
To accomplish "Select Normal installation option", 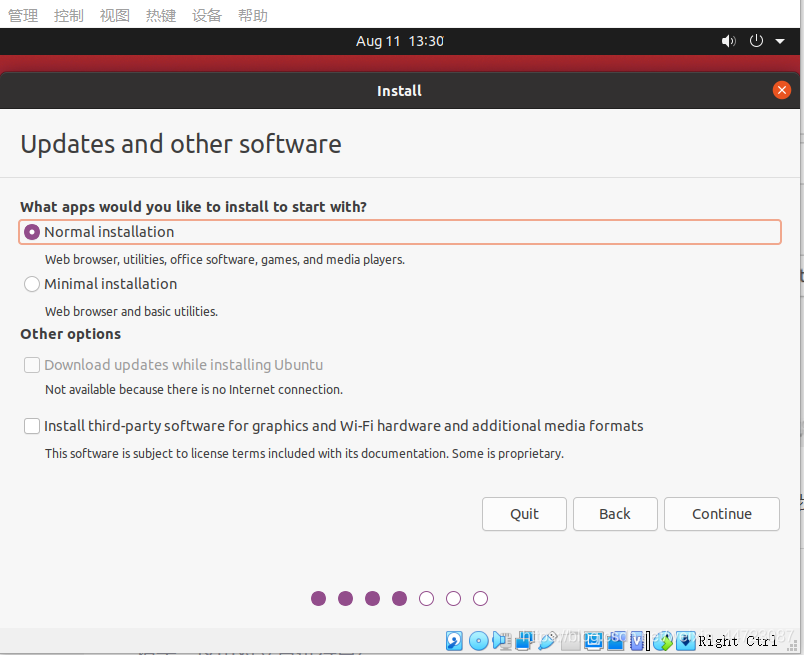I will point(400,232).
